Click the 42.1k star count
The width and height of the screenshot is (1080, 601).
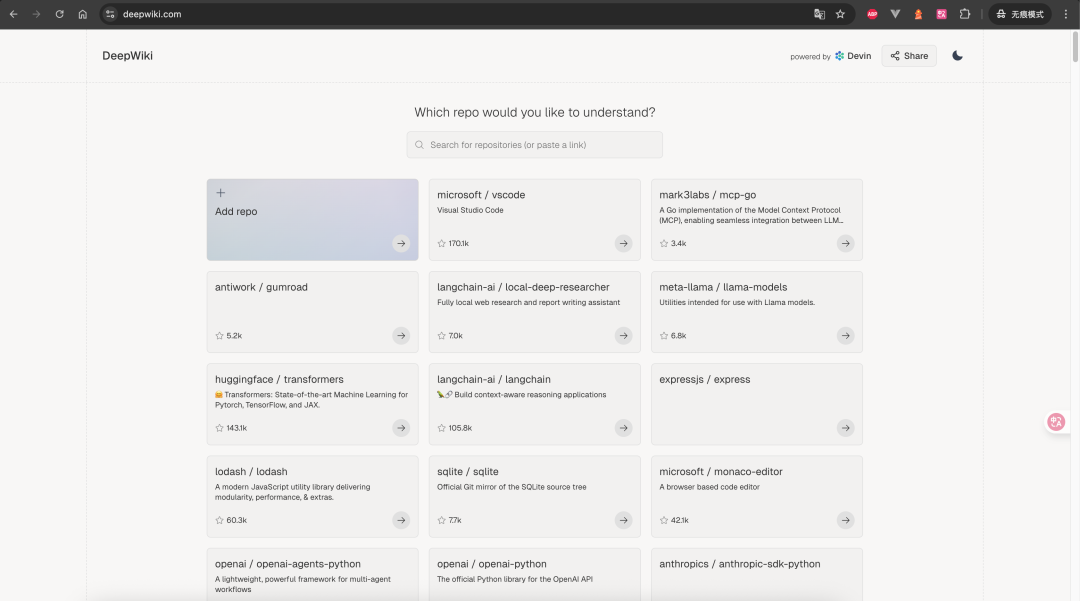(680, 520)
